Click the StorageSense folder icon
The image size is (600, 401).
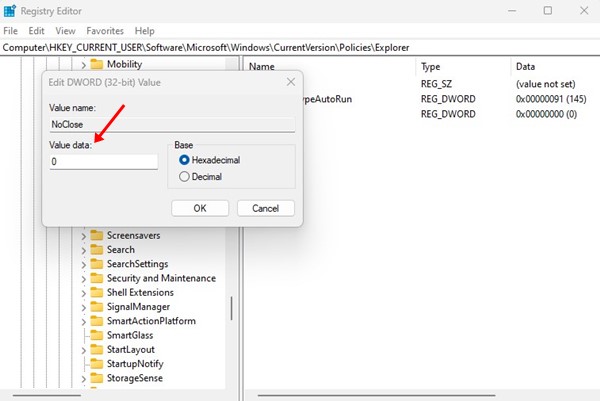click(x=97, y=379)
